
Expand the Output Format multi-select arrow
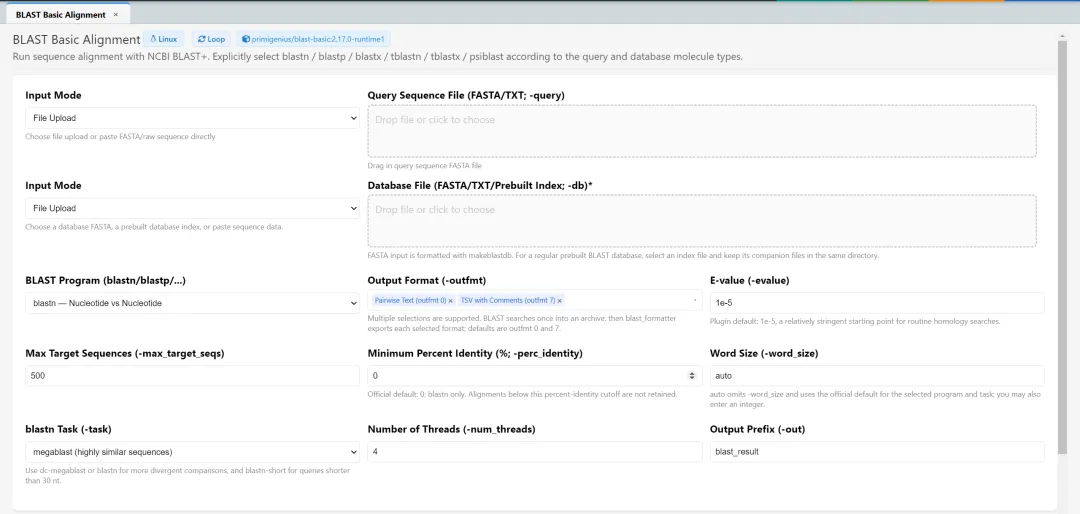[x=695, y=300]
